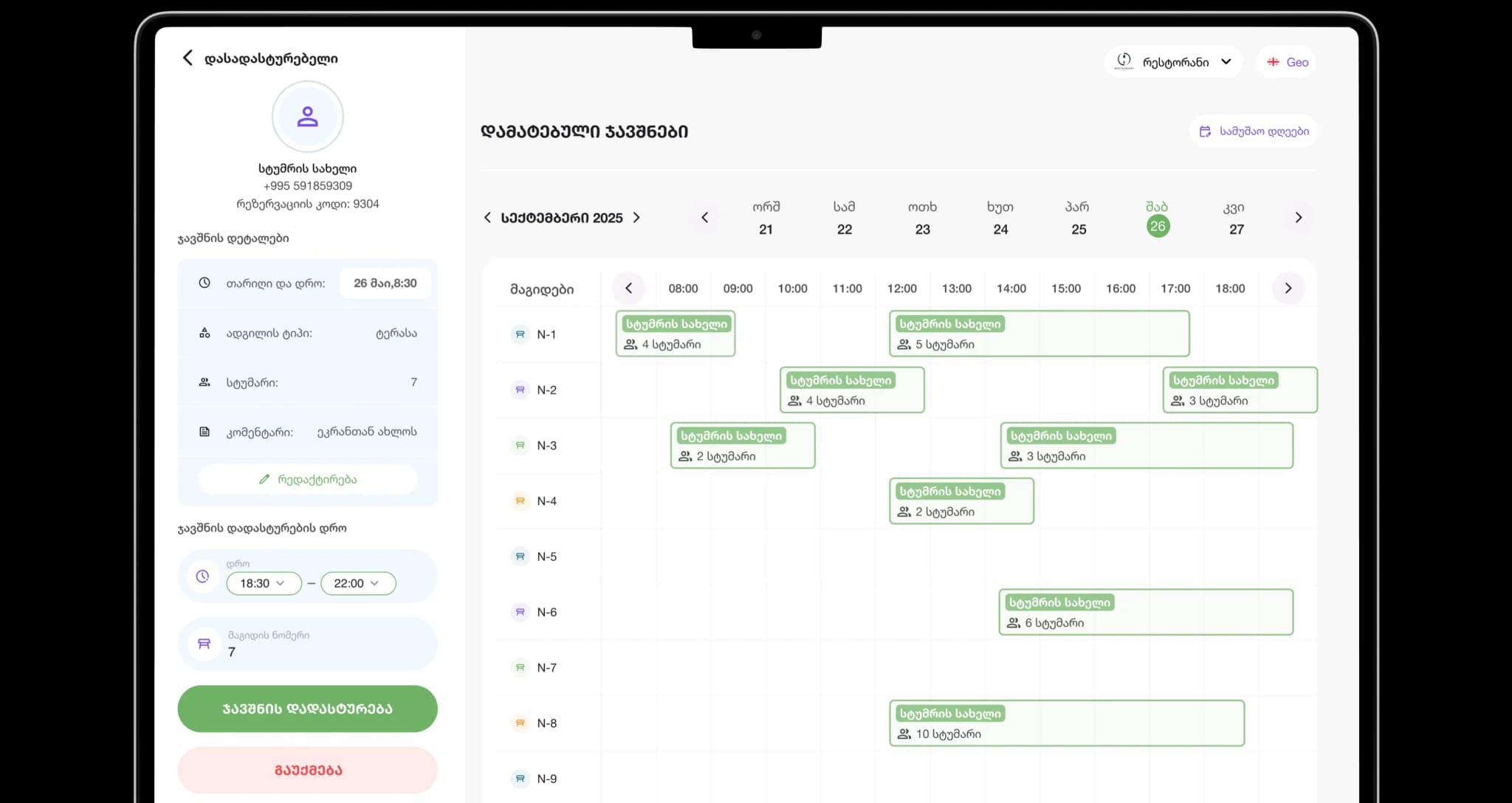Click the N-8 table row icon

coord(520,723)
